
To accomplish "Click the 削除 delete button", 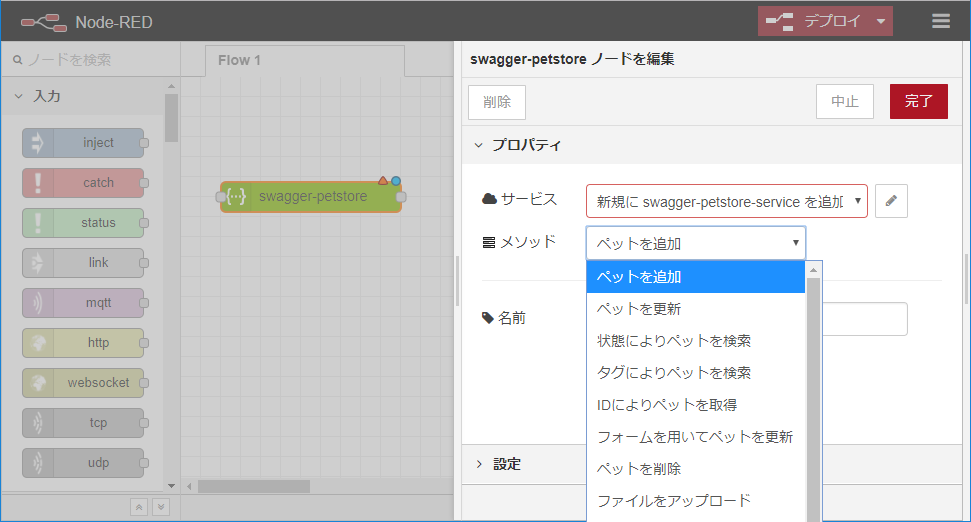I will 497,102.
